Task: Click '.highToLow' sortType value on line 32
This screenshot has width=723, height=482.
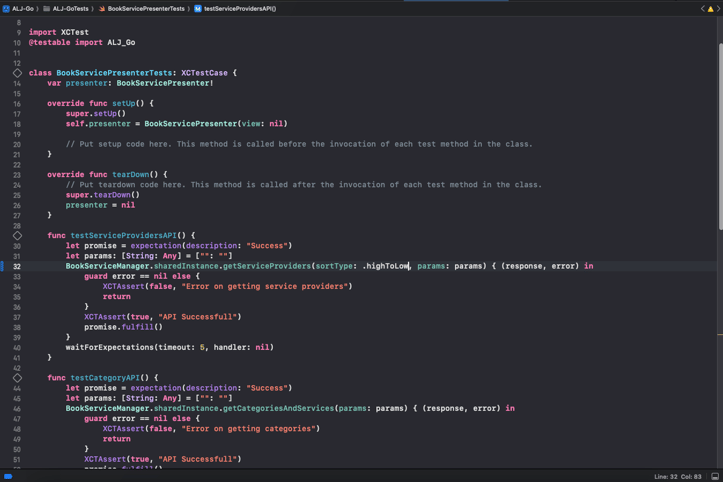Action: point(385,266)
